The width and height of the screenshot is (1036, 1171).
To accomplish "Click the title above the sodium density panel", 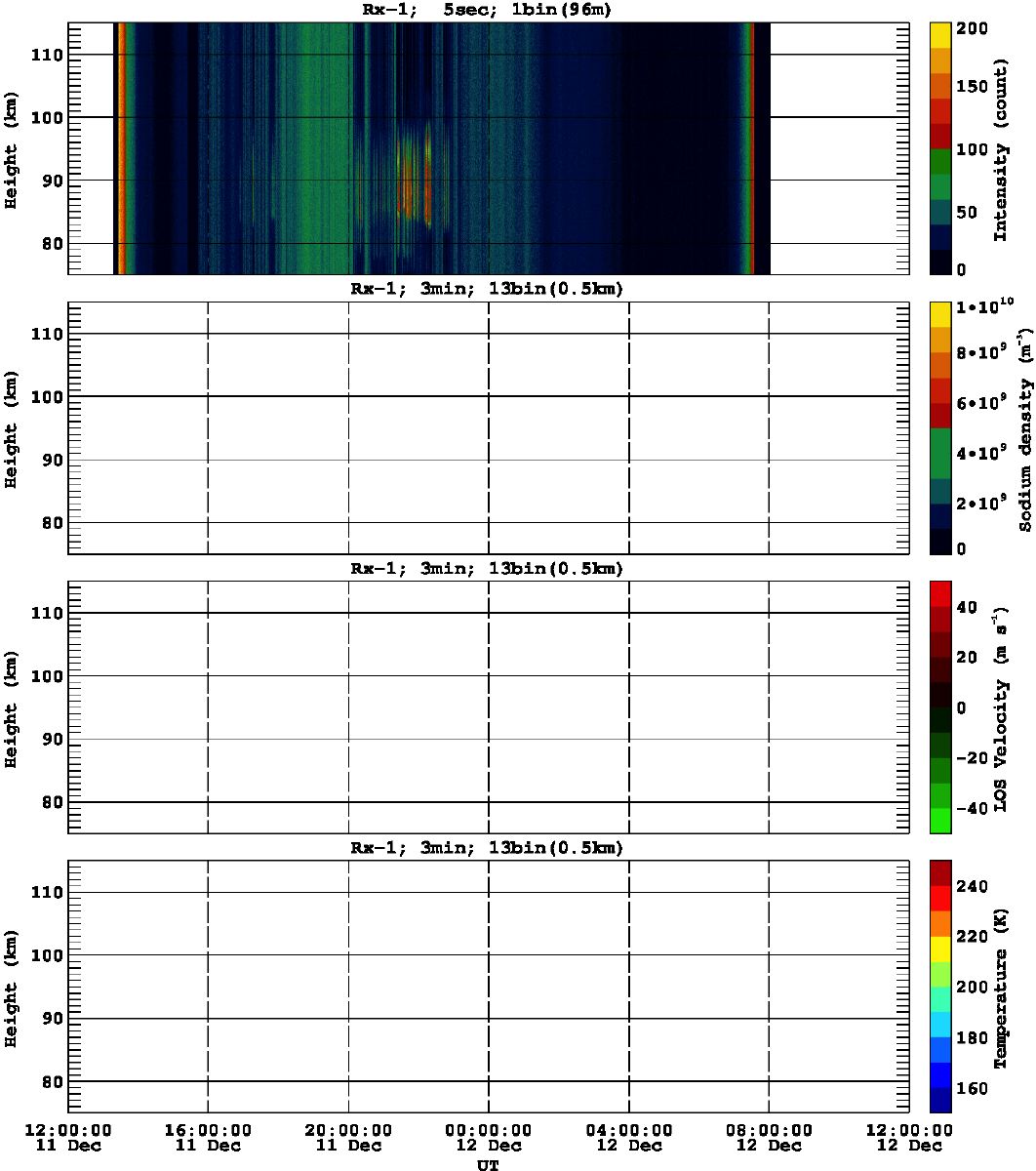I will (487, 290).
